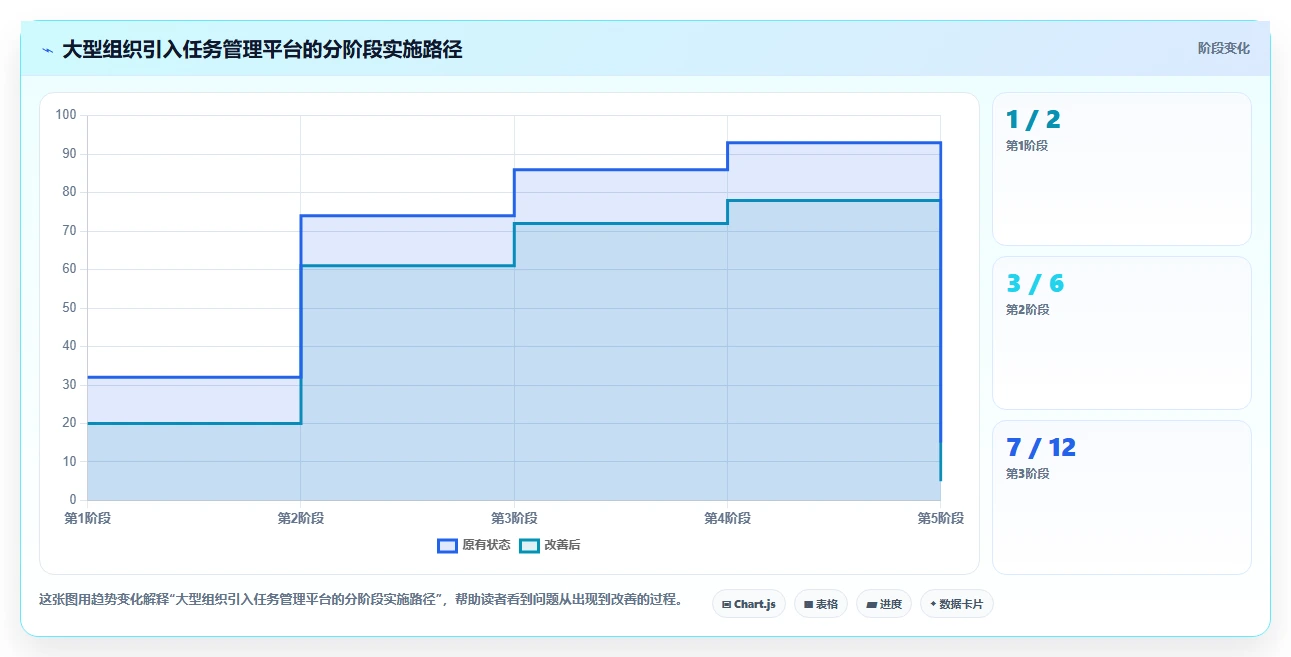This screenshot has width=1291, height=657.
Task: Click the teal 改善后 legend color box
Action: click(530, 545)
